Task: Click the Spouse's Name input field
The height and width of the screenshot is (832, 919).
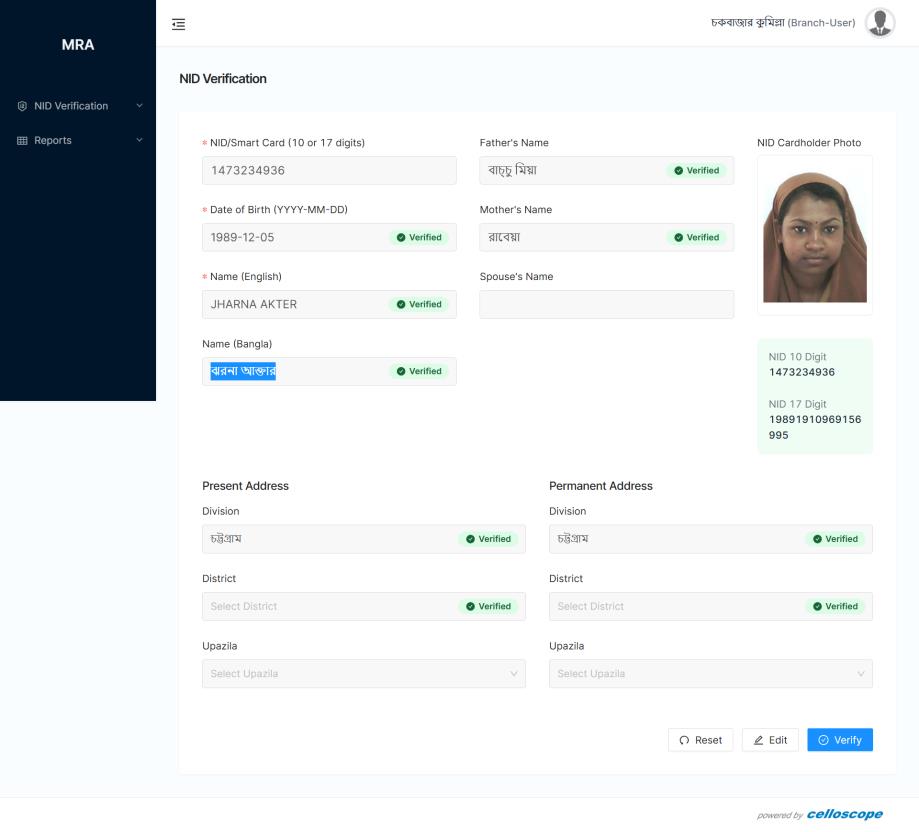Action: pos(606,305)
